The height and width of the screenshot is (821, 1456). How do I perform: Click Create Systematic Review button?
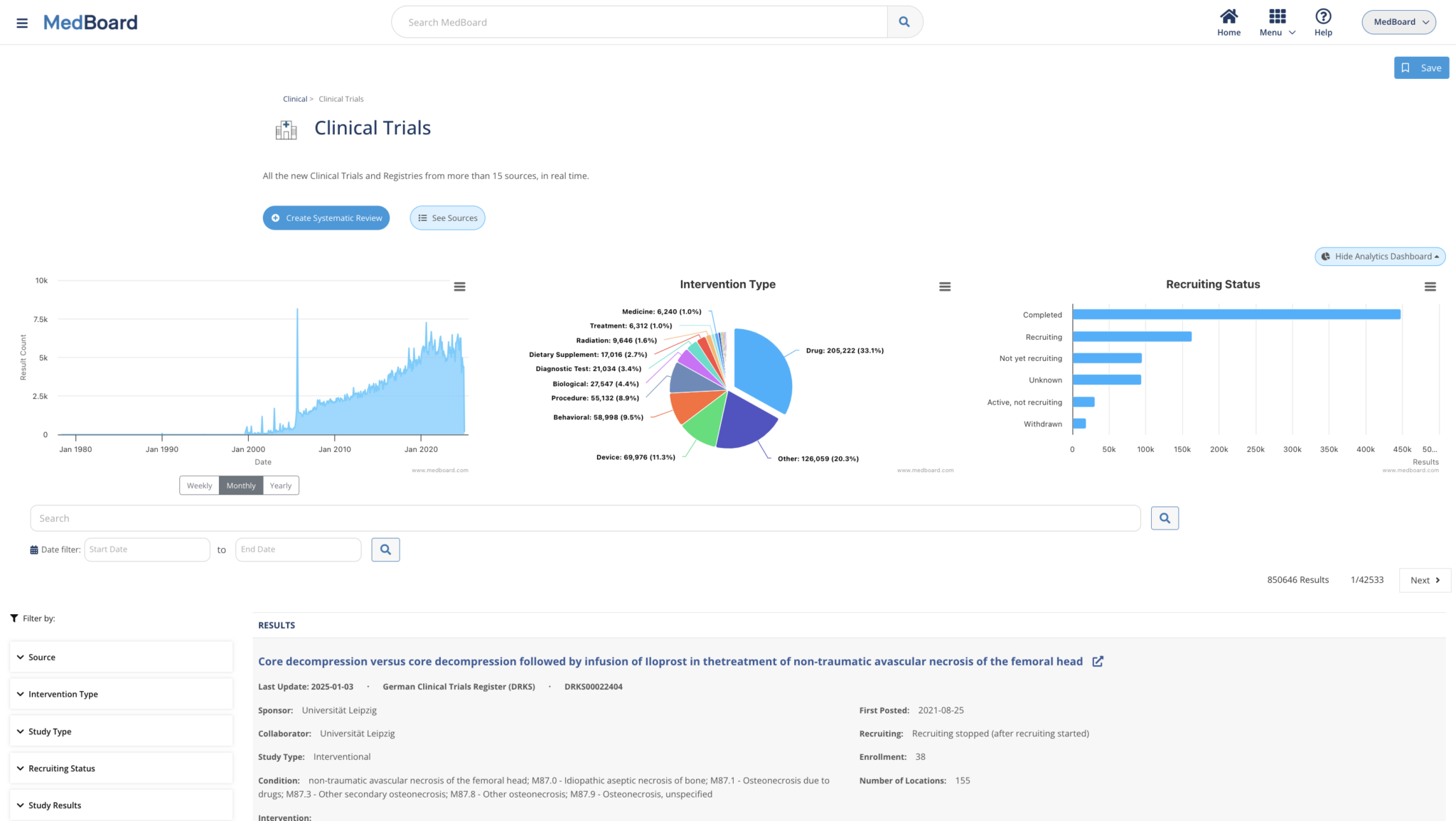(326, 218)
